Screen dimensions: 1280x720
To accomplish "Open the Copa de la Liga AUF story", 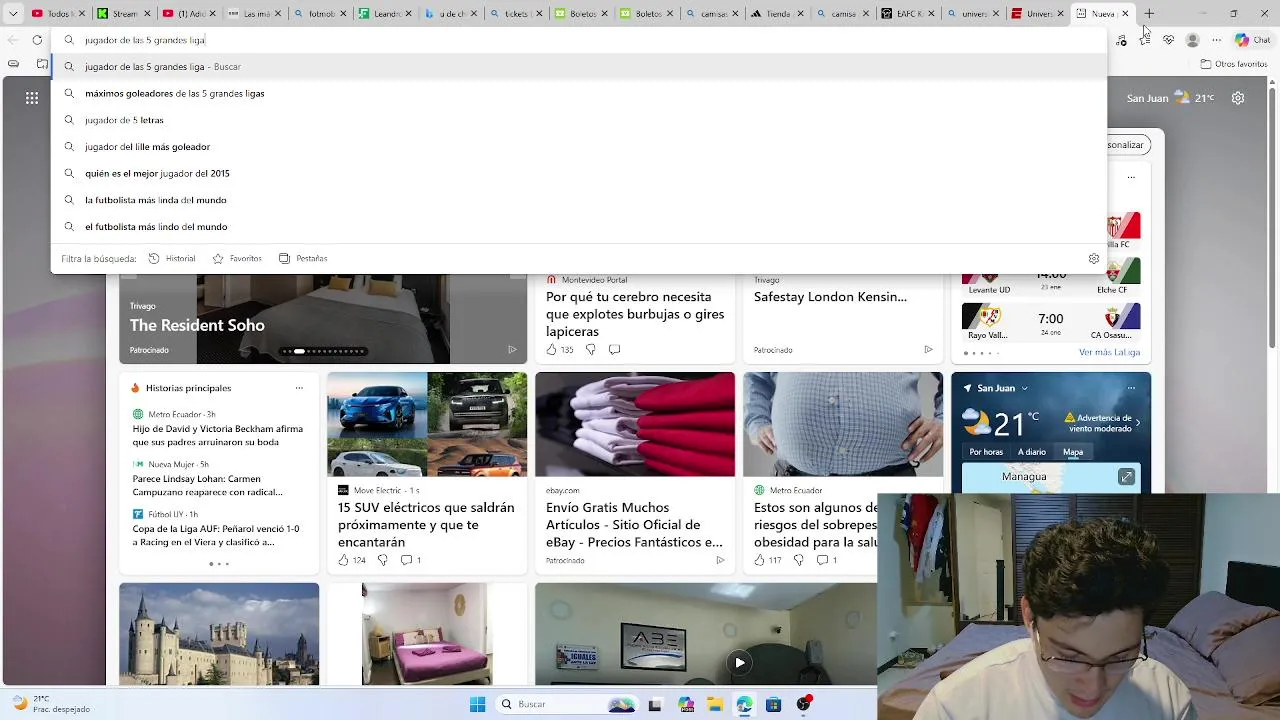I will pos(216,535).
